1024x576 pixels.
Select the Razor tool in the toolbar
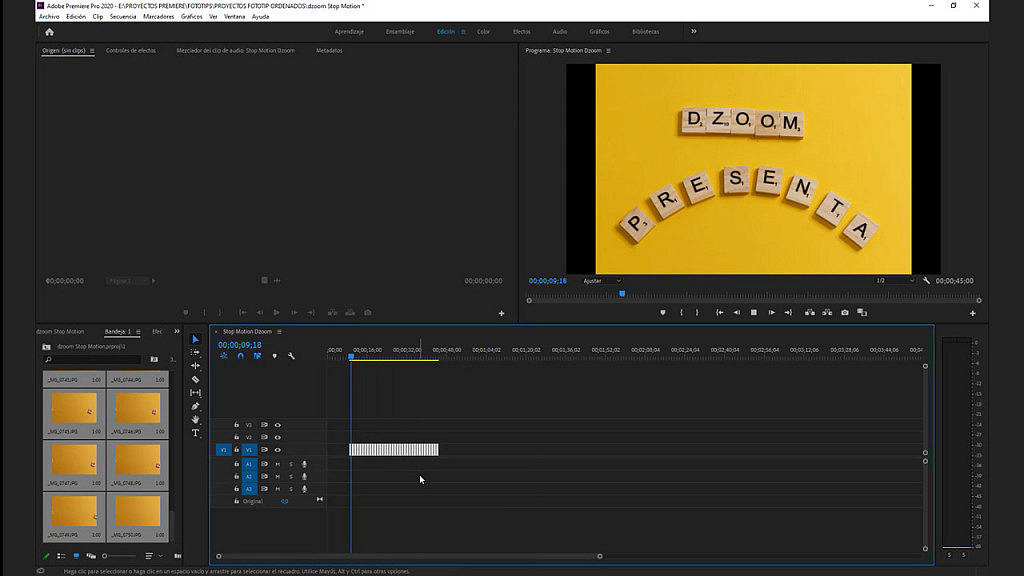point(195,379)
